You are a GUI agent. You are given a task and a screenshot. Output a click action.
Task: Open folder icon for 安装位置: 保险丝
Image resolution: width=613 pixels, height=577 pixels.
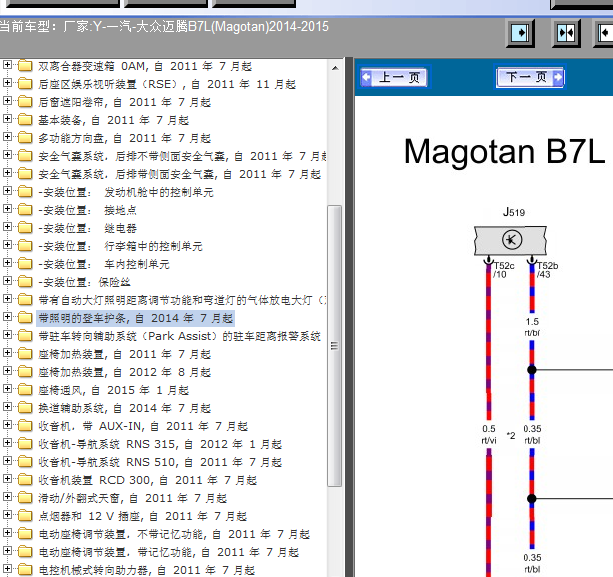pos(25,282)
